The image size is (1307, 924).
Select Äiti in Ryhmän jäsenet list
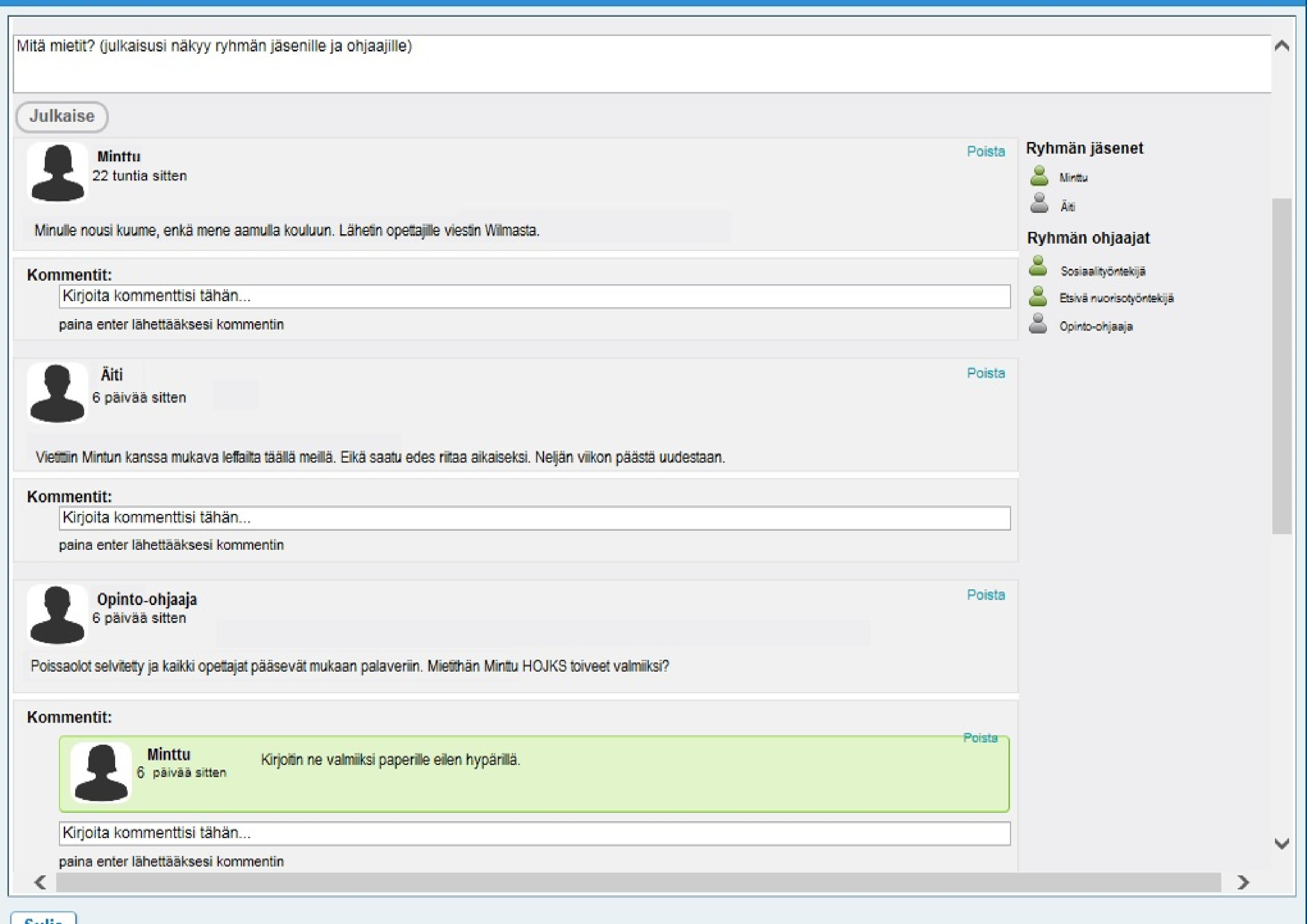click(1067, 206)
